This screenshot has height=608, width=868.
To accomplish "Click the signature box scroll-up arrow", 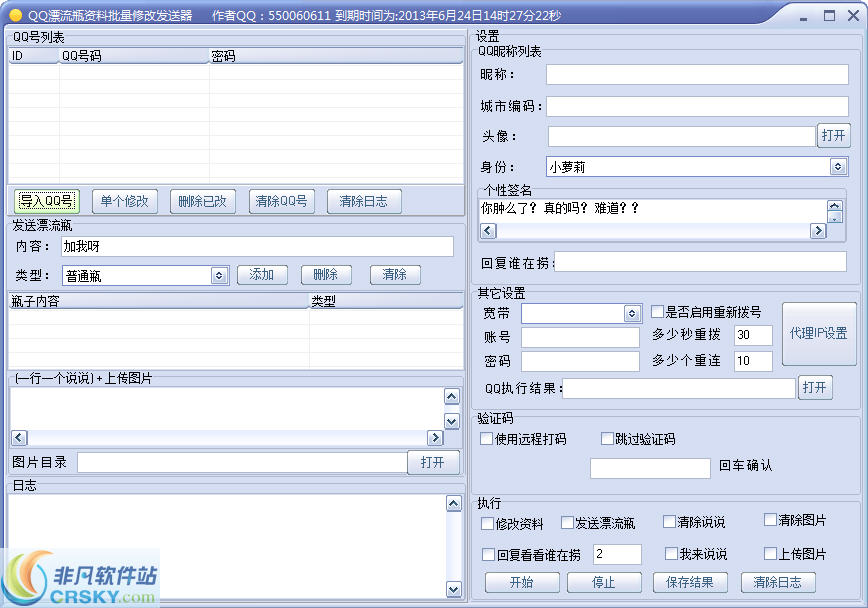I will coord(834,206).
